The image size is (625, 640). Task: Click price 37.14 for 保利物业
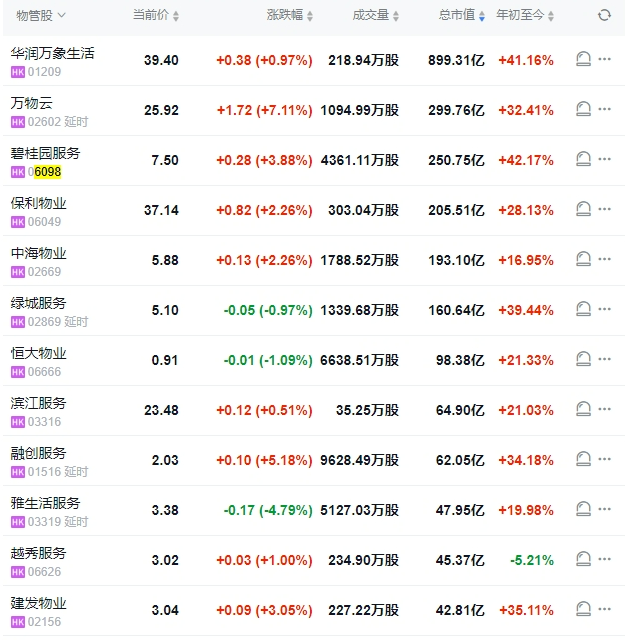click(161, 210)
